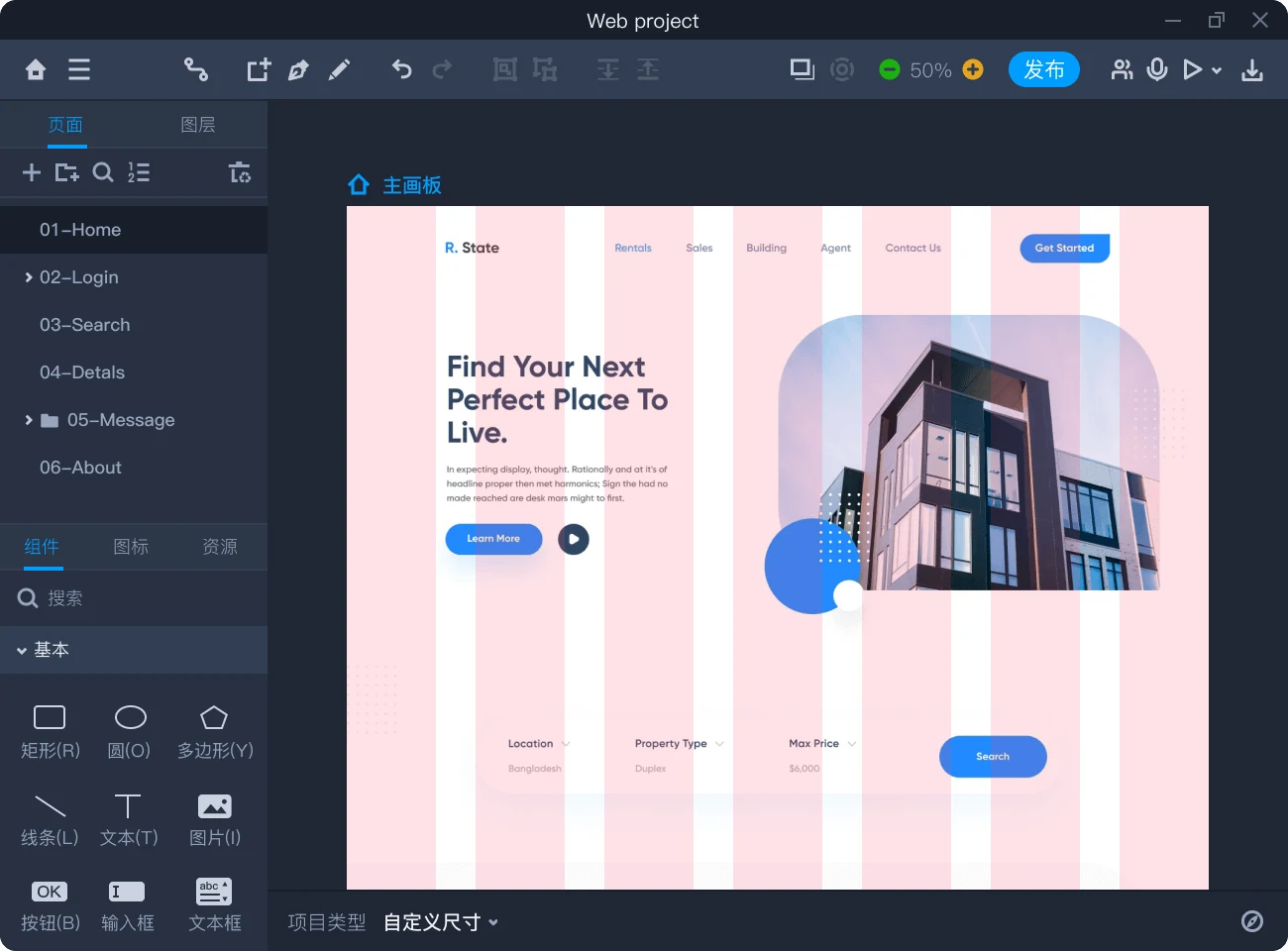Select the connection line tool
Viewport: 1288px width, 951px height.
click(x=196, y=69)
